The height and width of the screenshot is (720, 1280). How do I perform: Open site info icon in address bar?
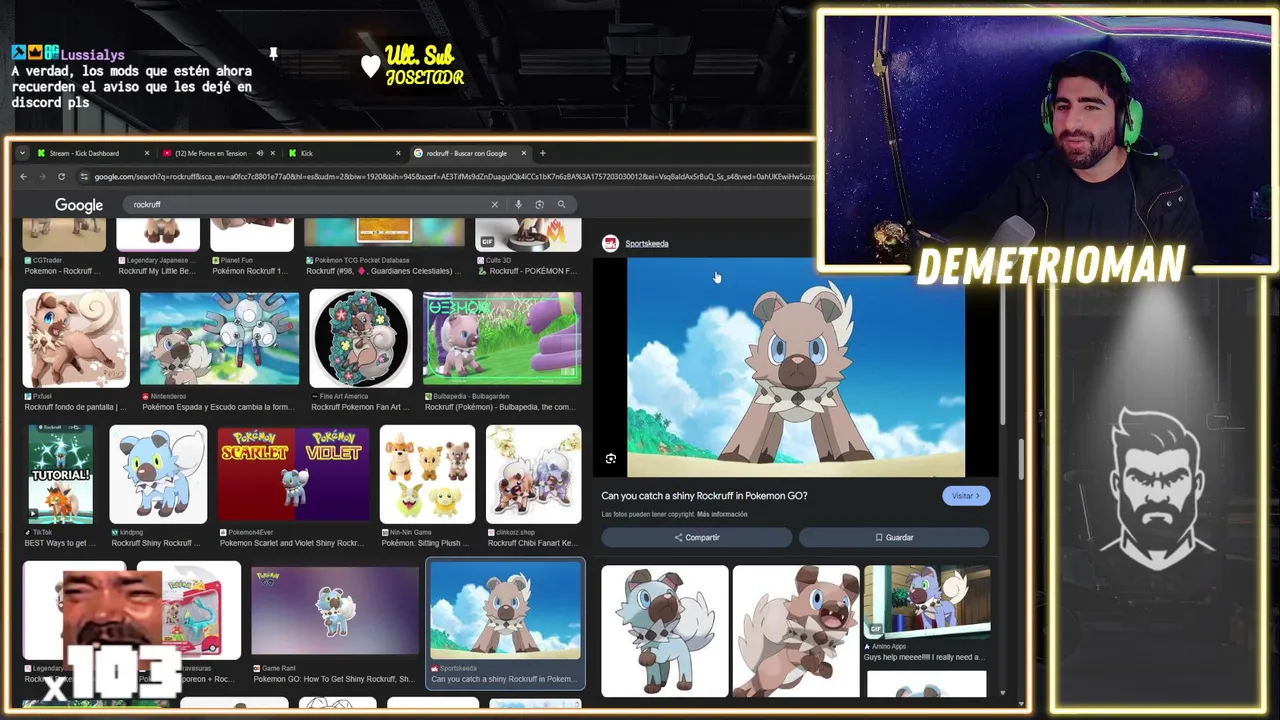[x=85, y=177]
